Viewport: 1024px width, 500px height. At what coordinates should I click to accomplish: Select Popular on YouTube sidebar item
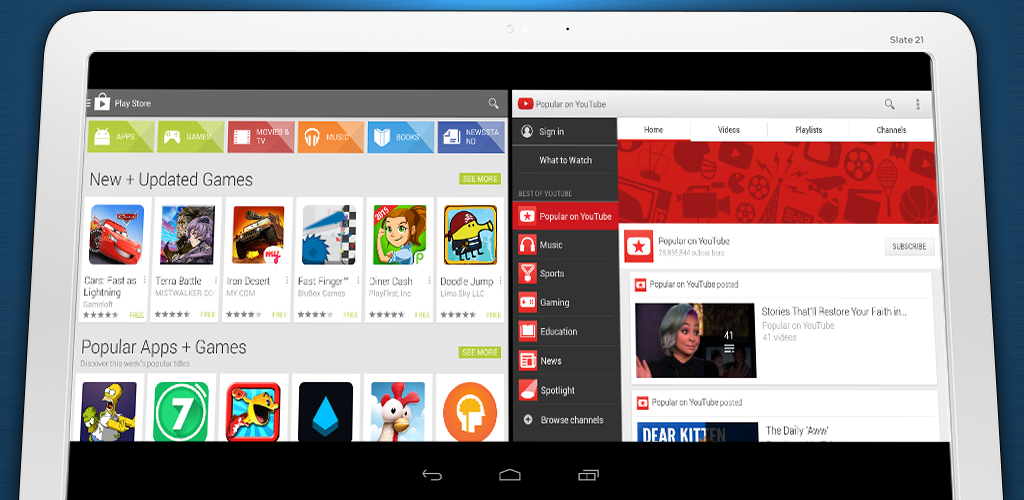point(566,216)
